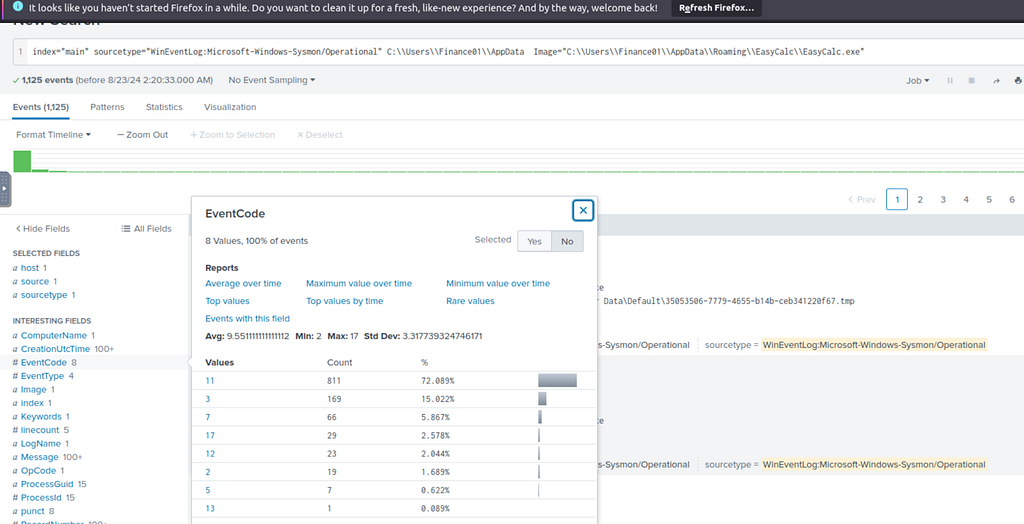Filter by EventCode value 11
The height and width of the screenshot is (524, 1024).
[210, 380]
